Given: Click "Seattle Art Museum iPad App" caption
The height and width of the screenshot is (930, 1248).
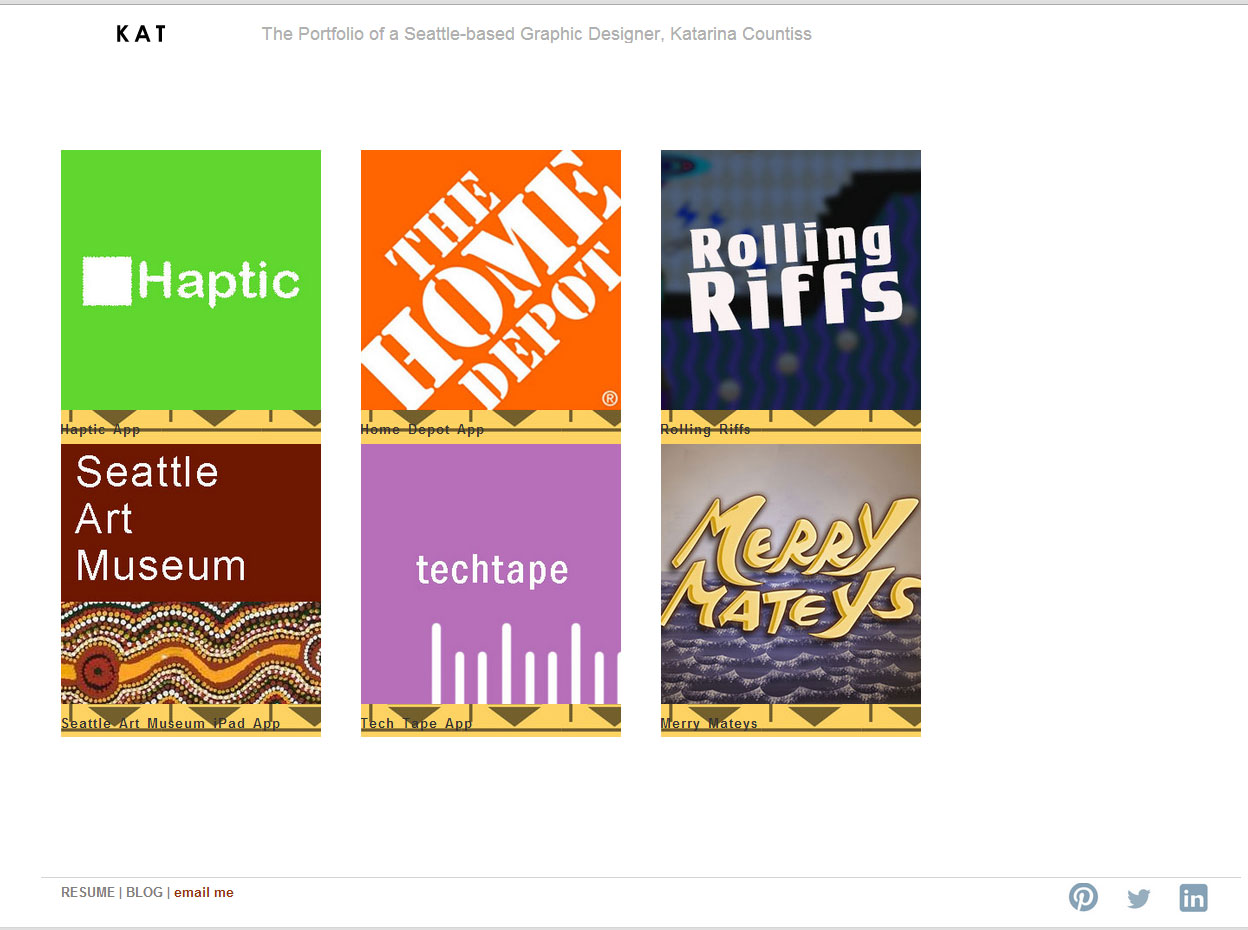Looking at the screenshot, I should coord(171,724).
